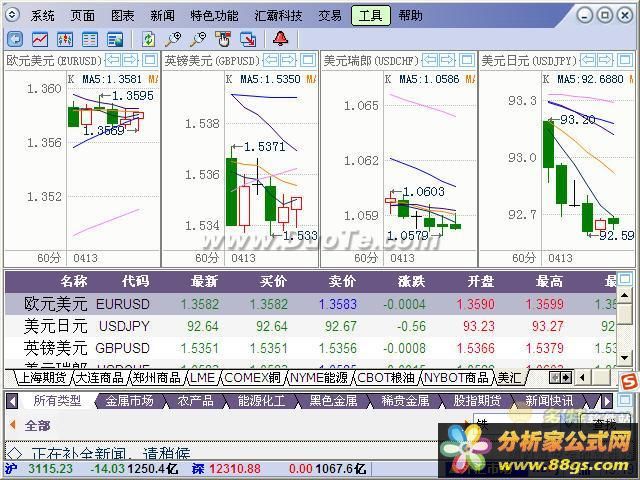Switch to the 上海期货 market tab
Screen dimensions: 640x480
(43, 378)
